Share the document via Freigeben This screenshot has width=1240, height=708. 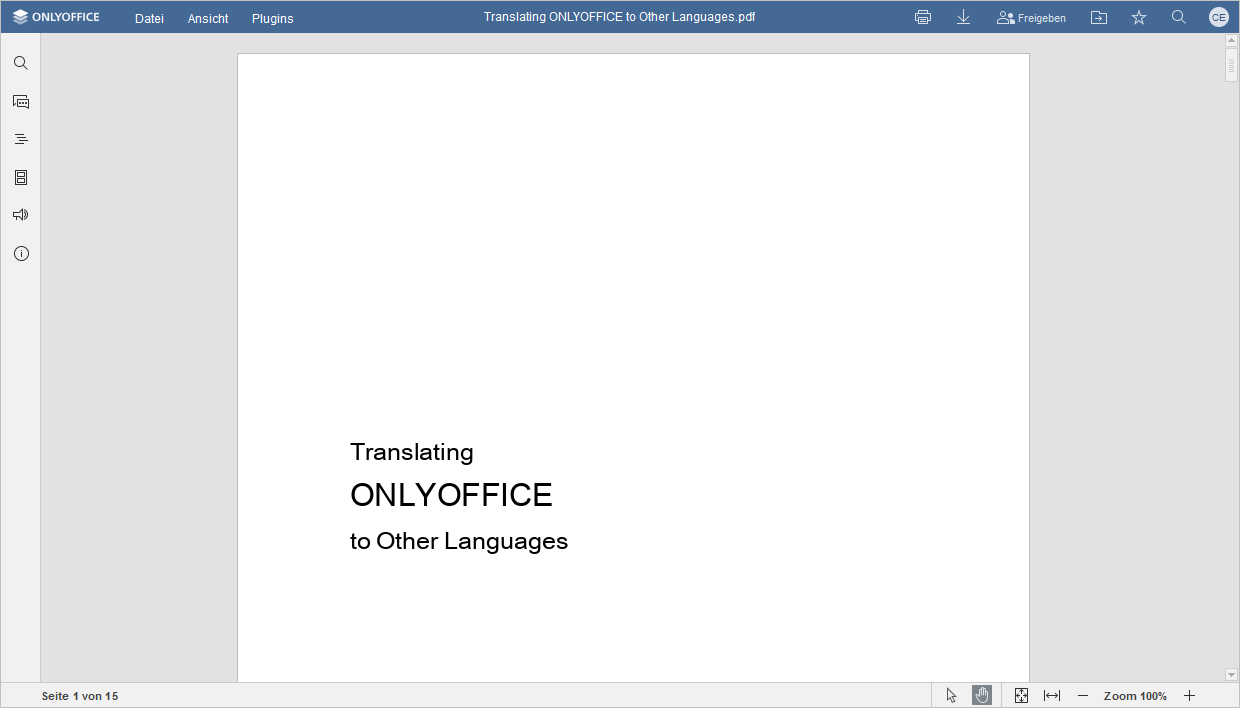(x=1031, y=17)
